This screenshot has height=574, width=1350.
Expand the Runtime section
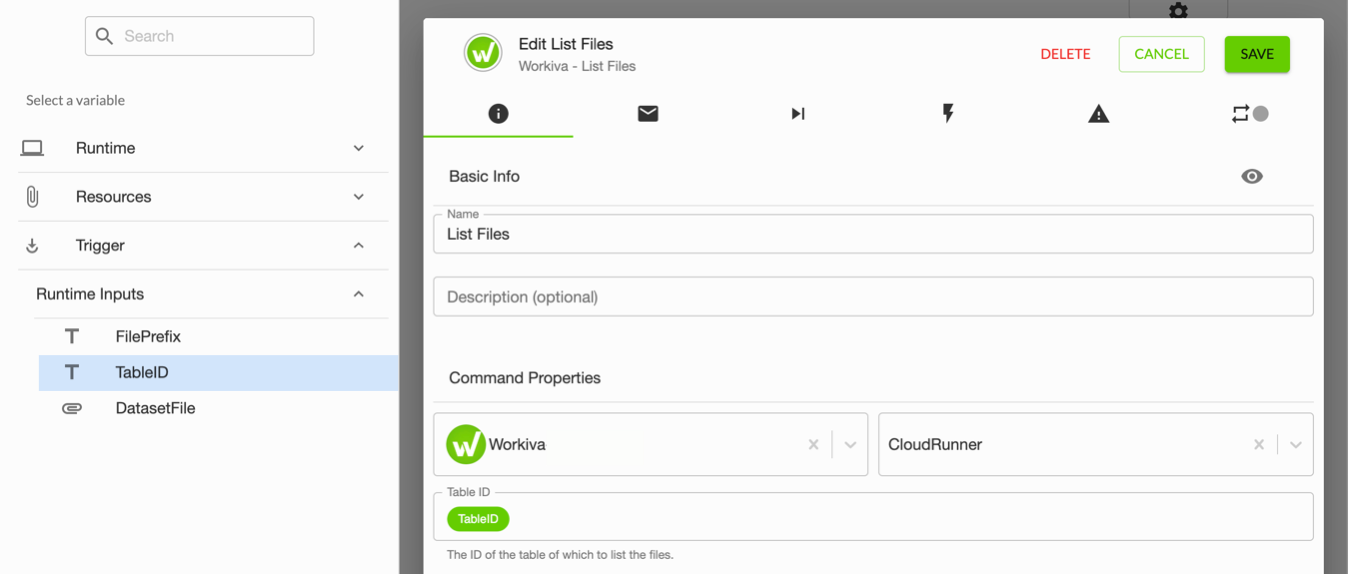(x=359, y=148)
